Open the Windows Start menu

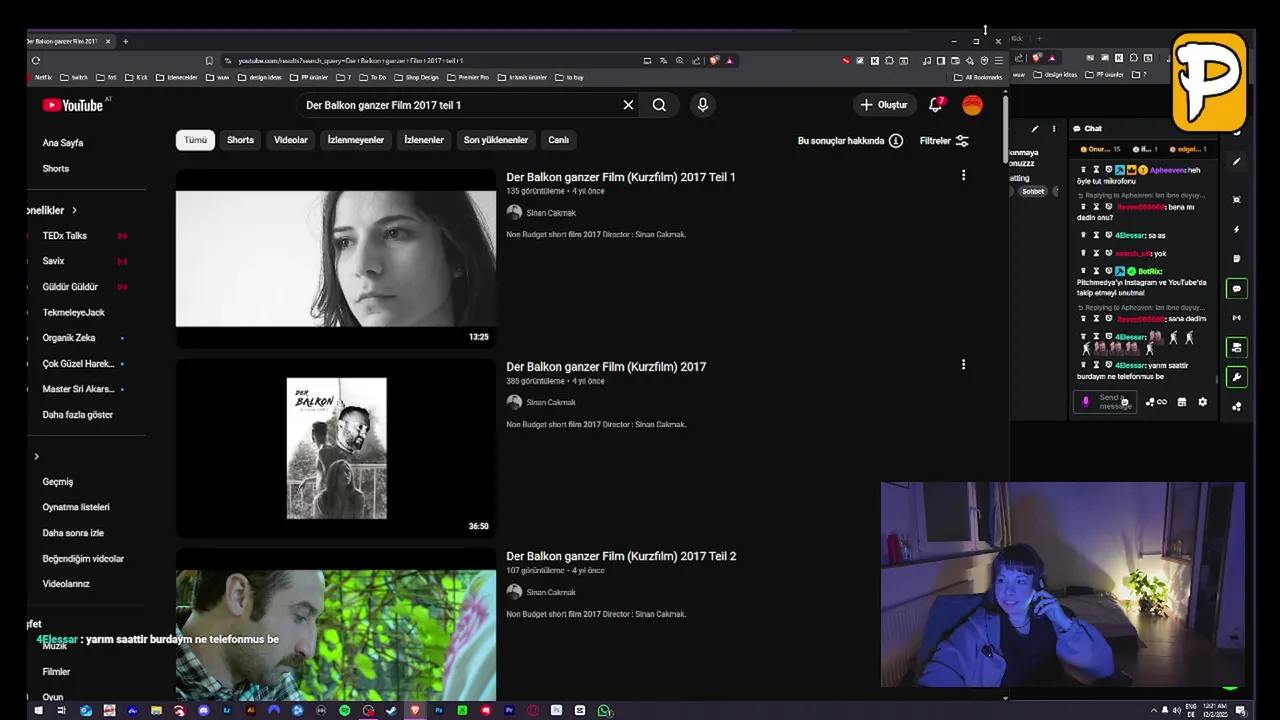(38, 711)
